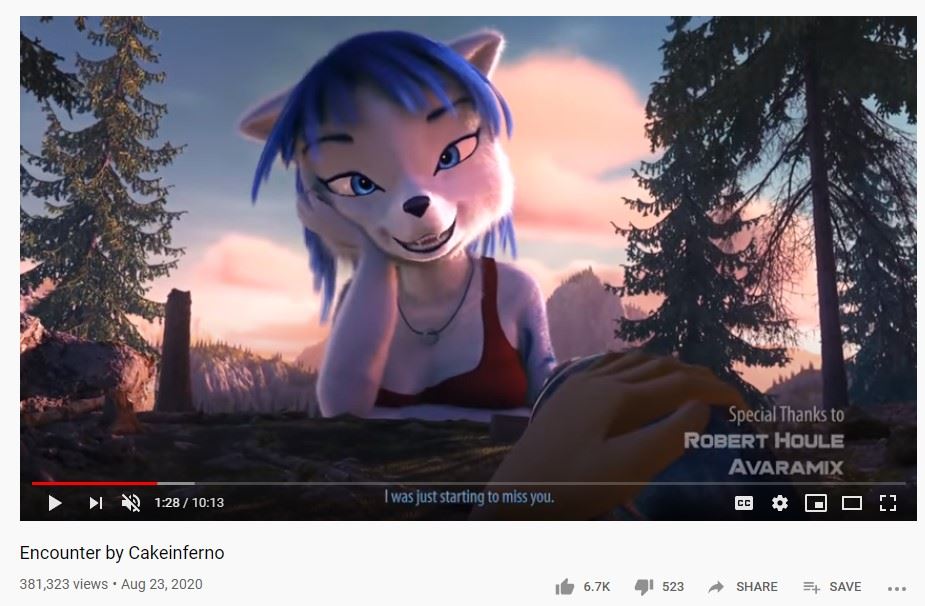Dislike the video with thumbs-down icon
Viewport: 925px width, 606px height.
click(644, 587)
